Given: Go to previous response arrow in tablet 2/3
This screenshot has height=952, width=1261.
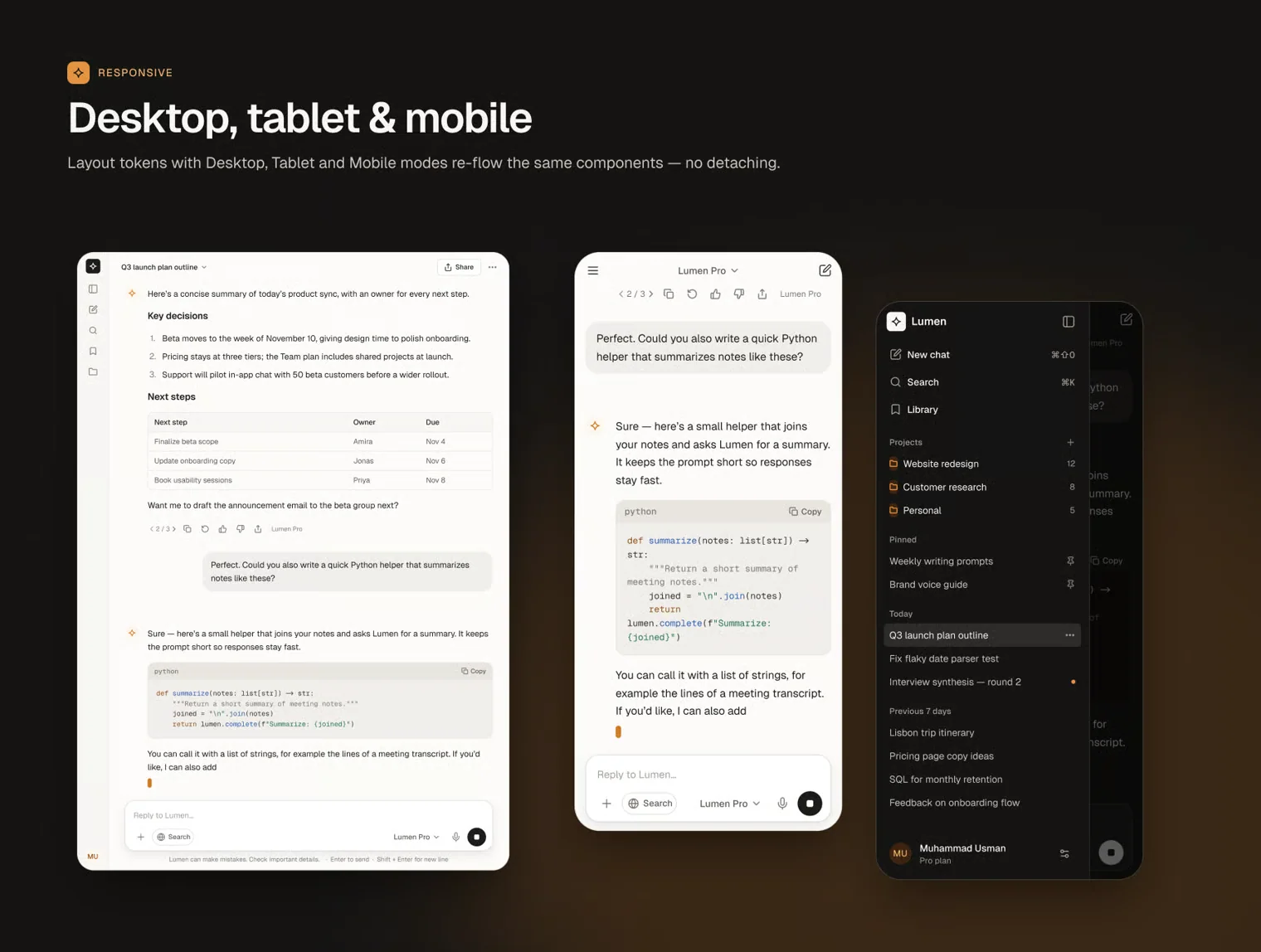Looking at the screenshot, I should click(621, 294).
